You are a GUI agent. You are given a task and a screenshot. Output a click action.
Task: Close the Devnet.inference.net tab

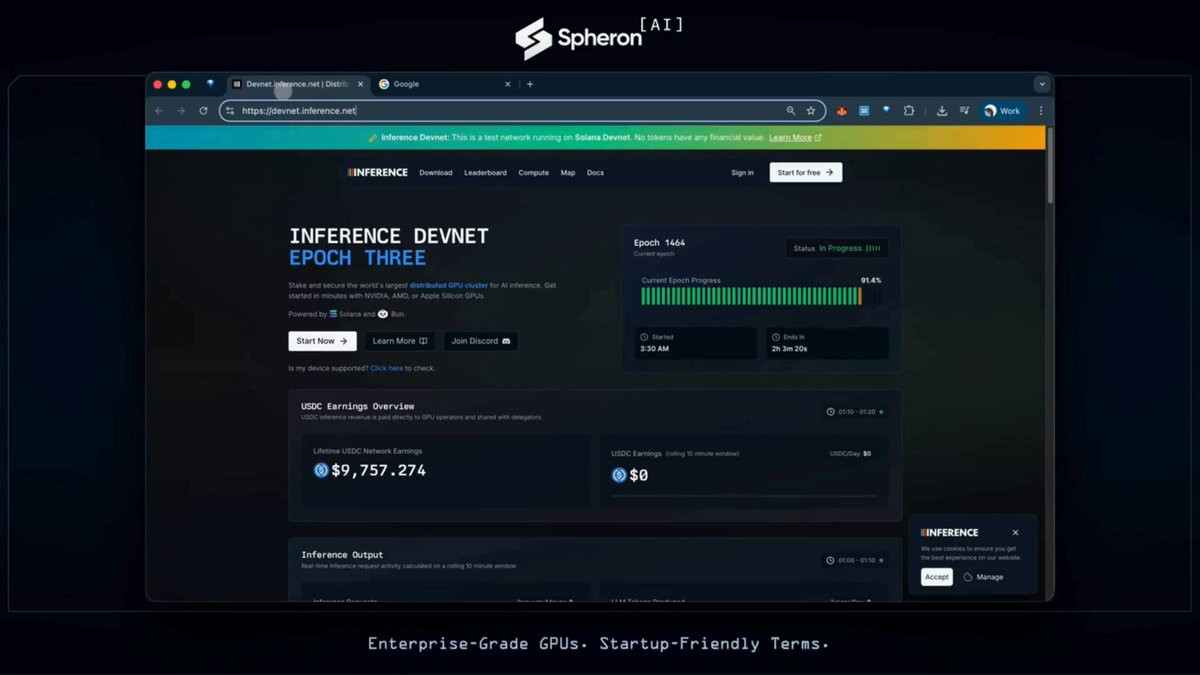click(360, 84)
